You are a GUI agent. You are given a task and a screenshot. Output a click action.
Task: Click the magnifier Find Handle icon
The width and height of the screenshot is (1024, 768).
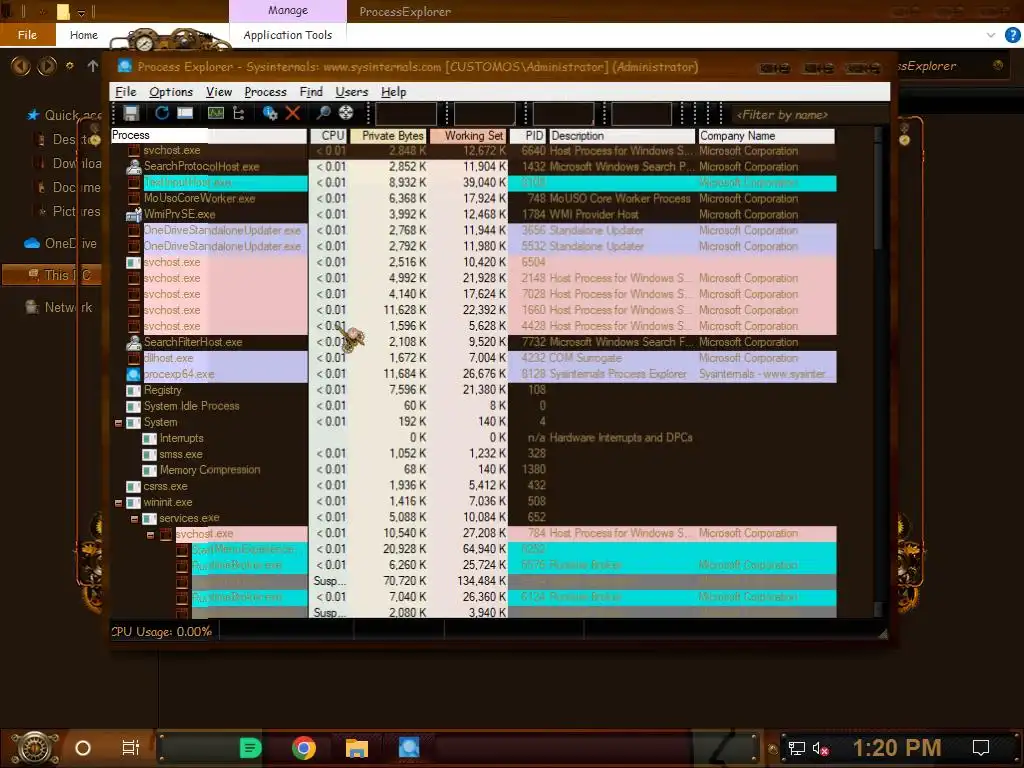[x=323, y=113]
